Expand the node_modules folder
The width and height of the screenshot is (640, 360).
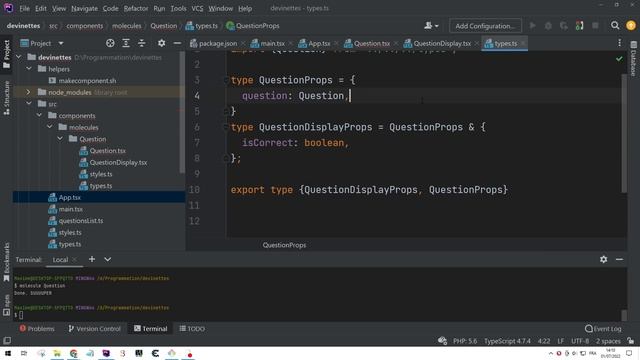pos(29,92)
